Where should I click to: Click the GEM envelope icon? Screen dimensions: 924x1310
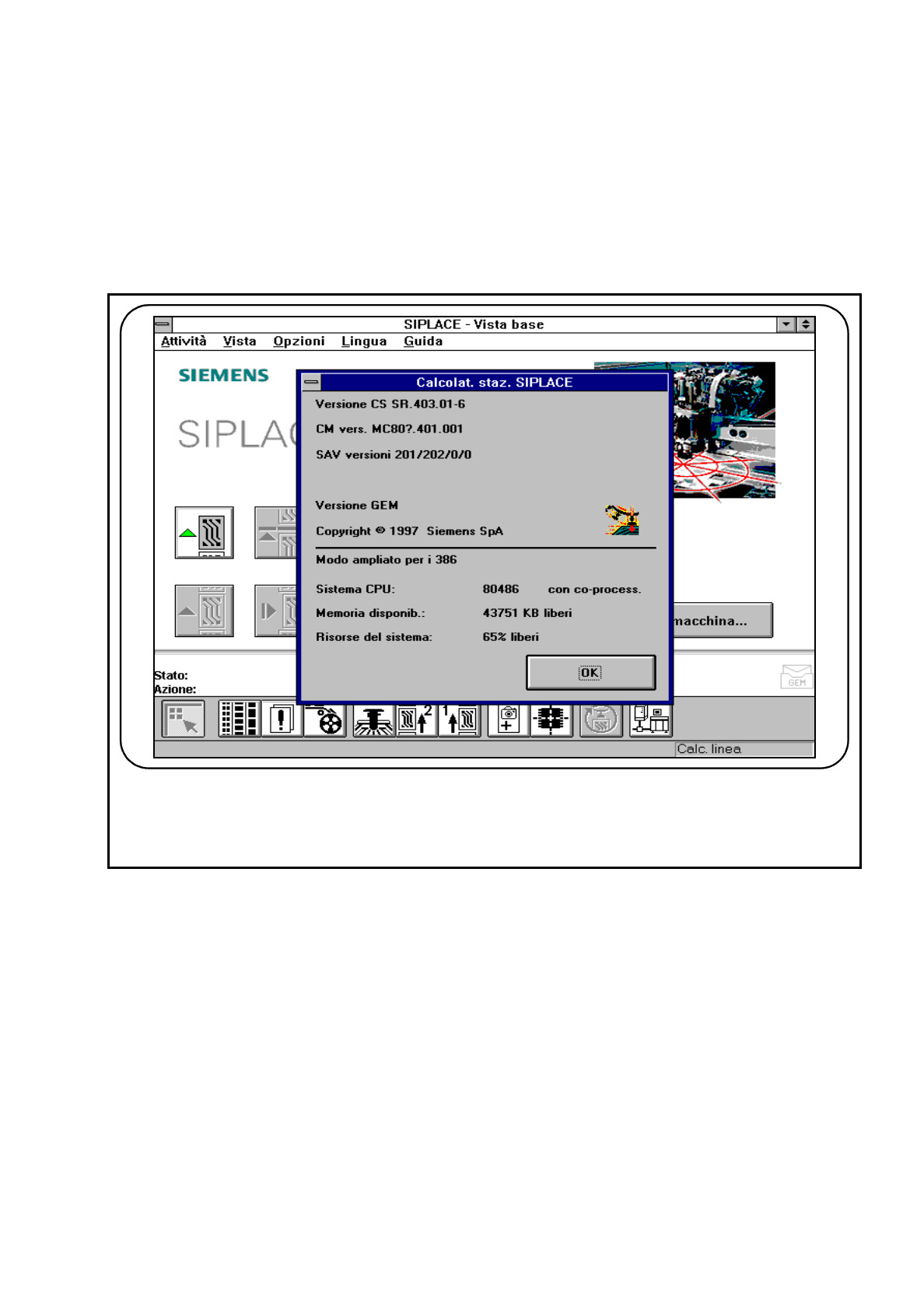tap(796, 677)
